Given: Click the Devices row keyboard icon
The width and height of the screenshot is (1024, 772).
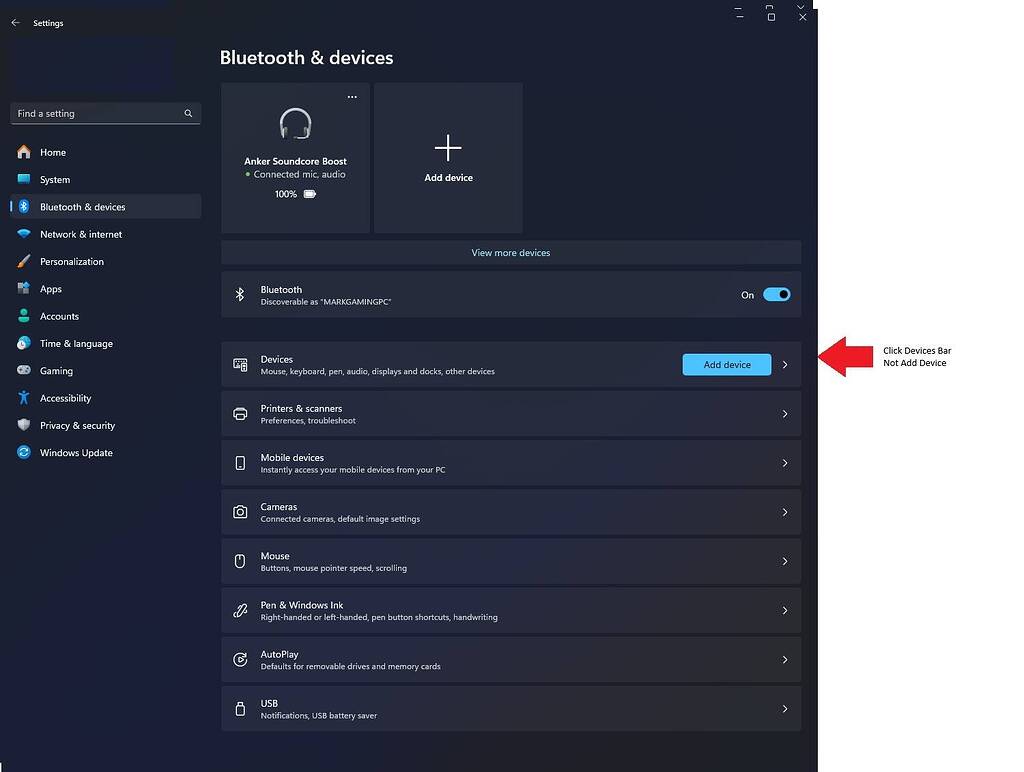Looking at the screenshot, I should point(240,364).
